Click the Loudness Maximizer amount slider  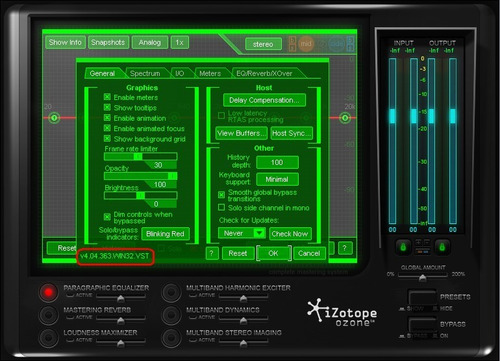point(121,342)
